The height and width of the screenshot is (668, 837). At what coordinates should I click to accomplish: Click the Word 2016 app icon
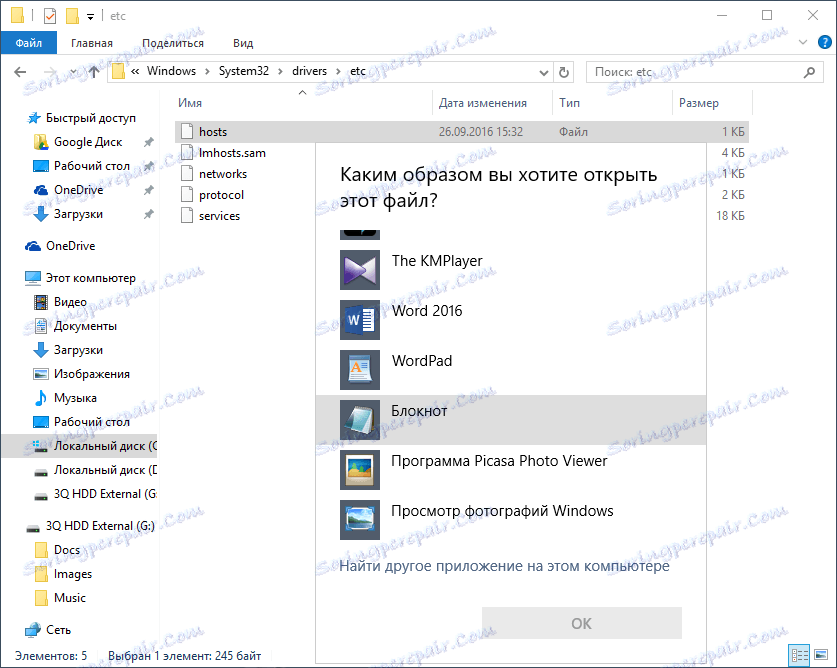coord(360,320)
